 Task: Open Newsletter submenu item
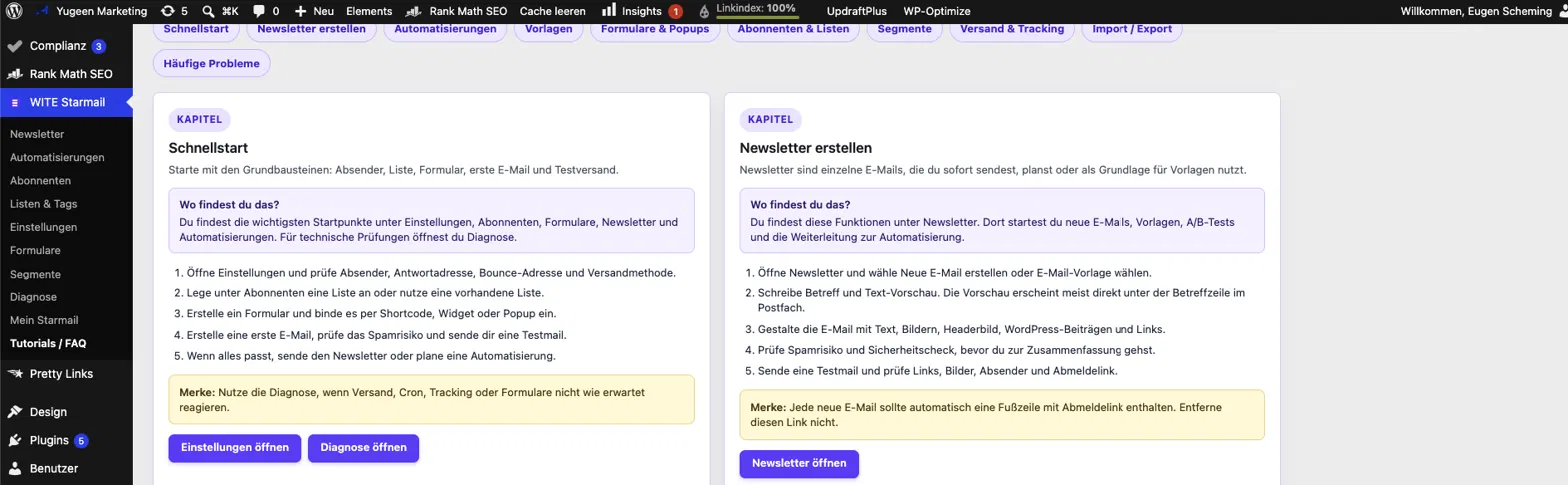pos(37,134)
